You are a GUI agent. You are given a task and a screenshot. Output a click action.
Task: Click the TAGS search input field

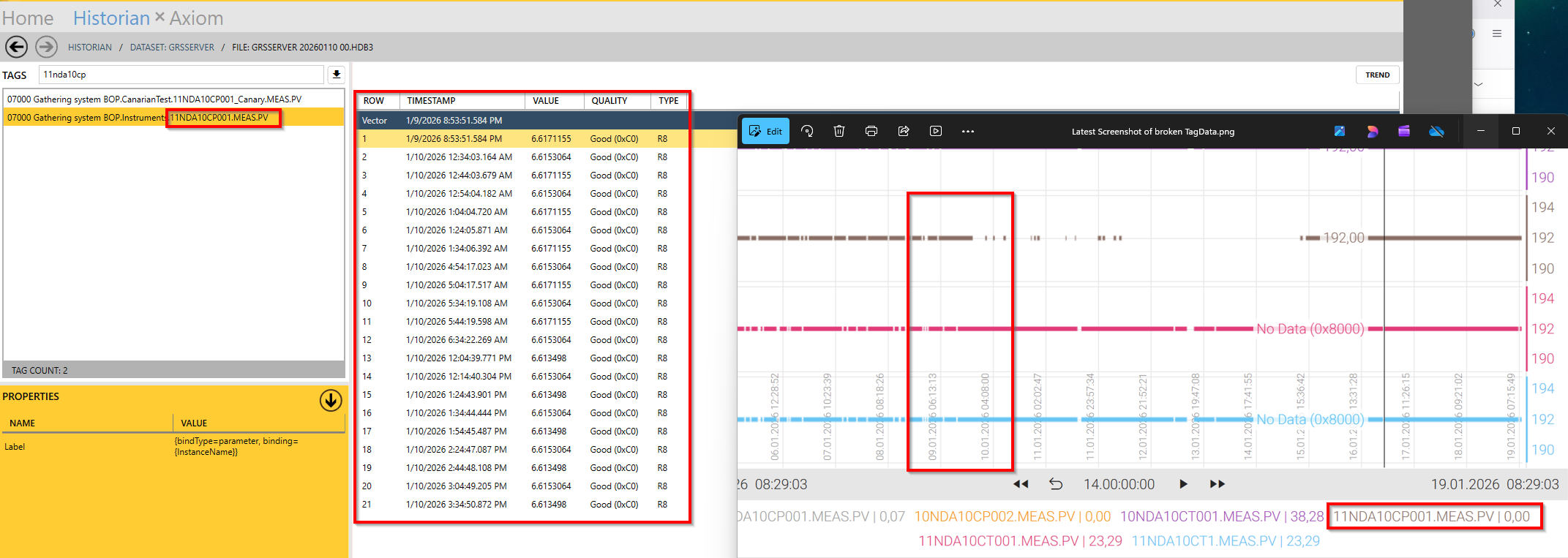coord(181,75)
